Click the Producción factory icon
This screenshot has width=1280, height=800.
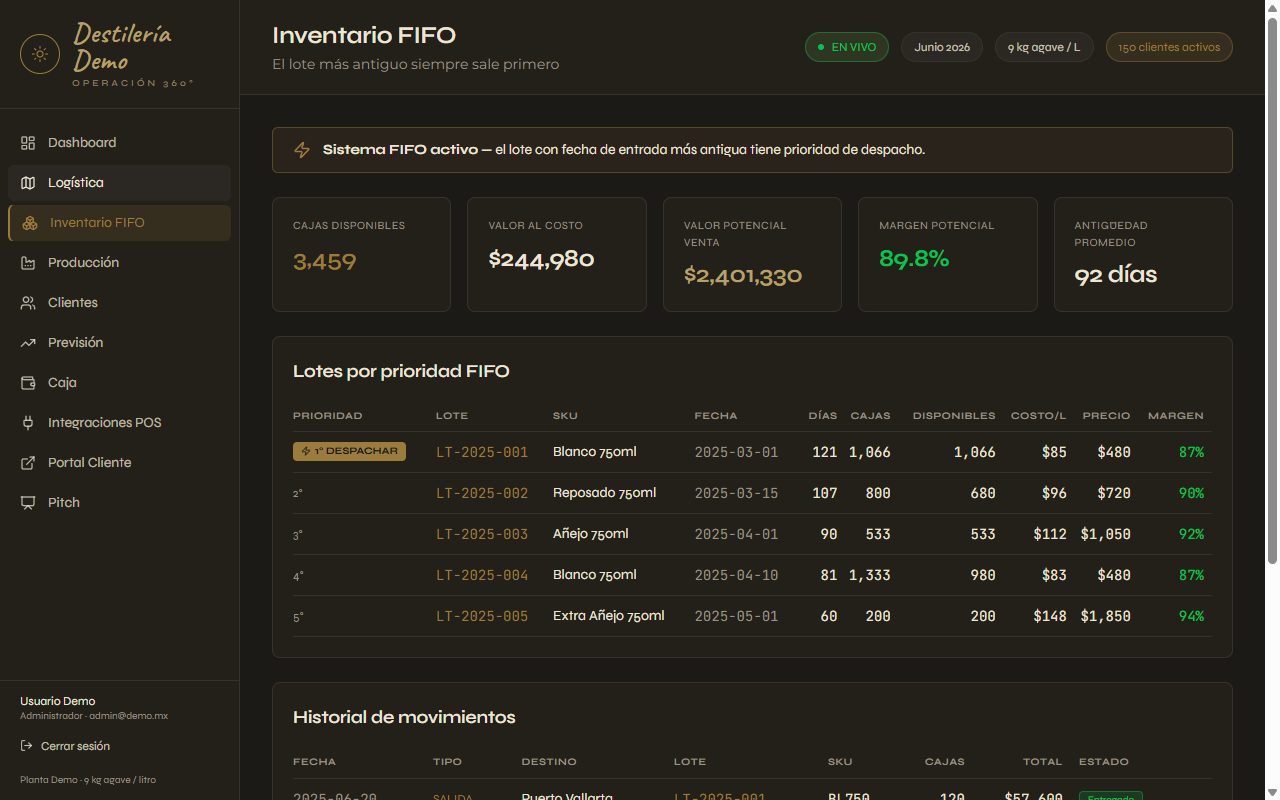28,263
